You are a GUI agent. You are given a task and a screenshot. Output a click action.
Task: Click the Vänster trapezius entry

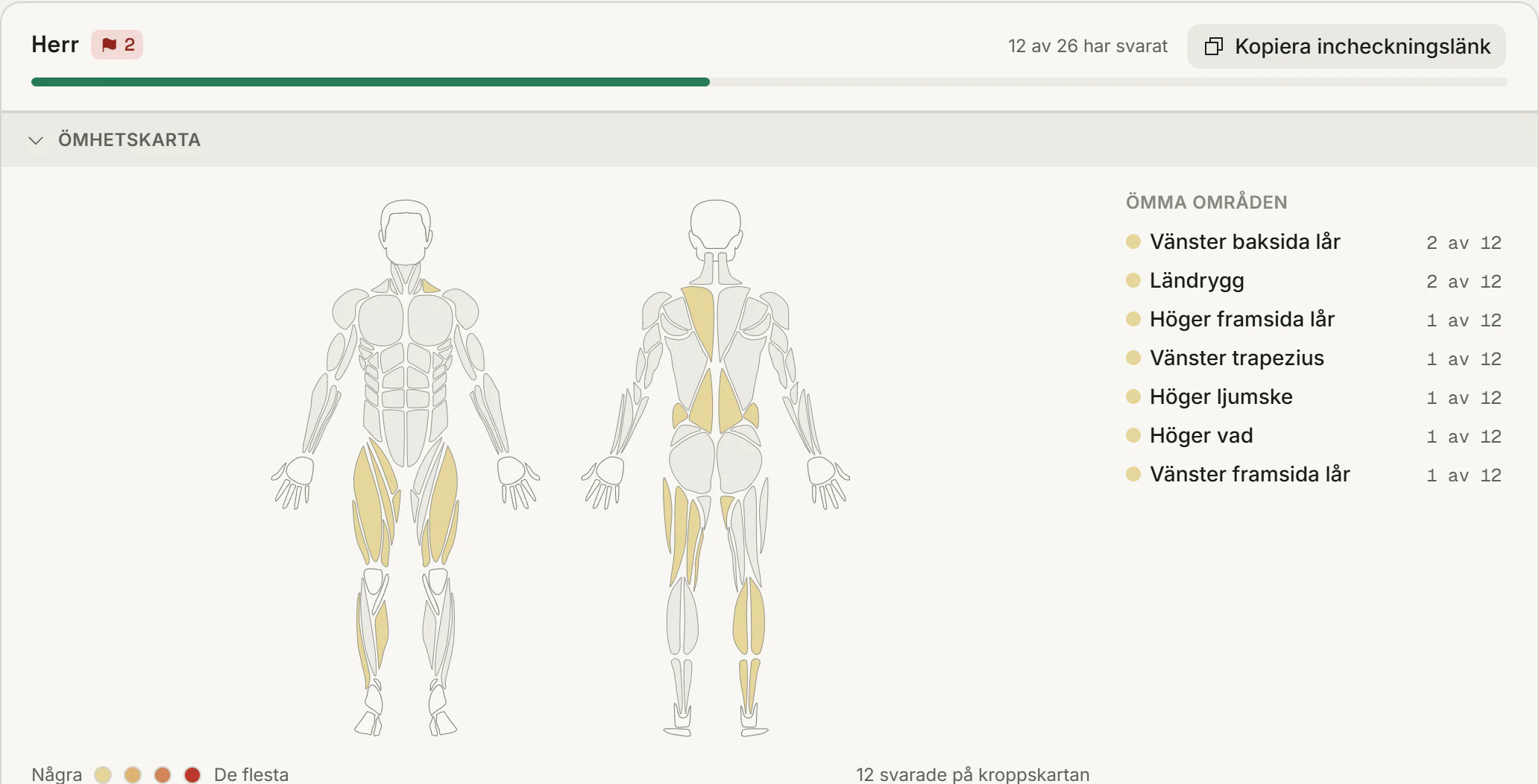coord(1314,358)
